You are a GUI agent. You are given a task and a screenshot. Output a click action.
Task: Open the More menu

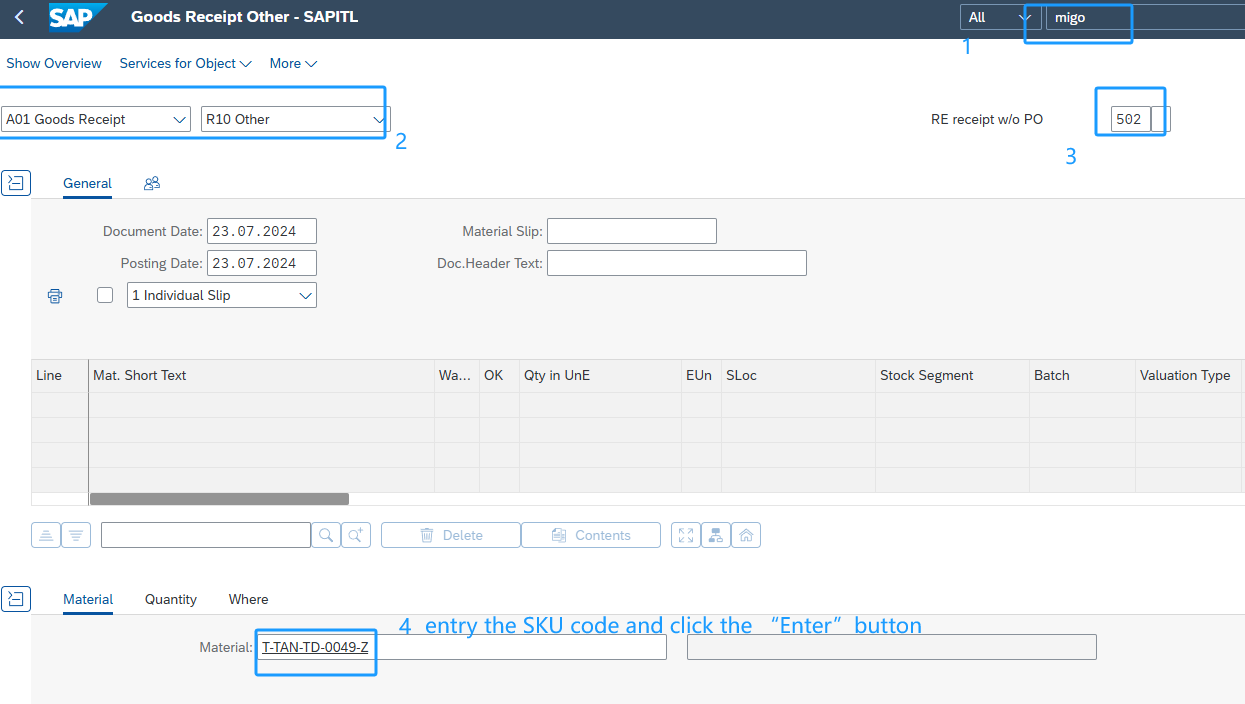[x=293, y=63]
